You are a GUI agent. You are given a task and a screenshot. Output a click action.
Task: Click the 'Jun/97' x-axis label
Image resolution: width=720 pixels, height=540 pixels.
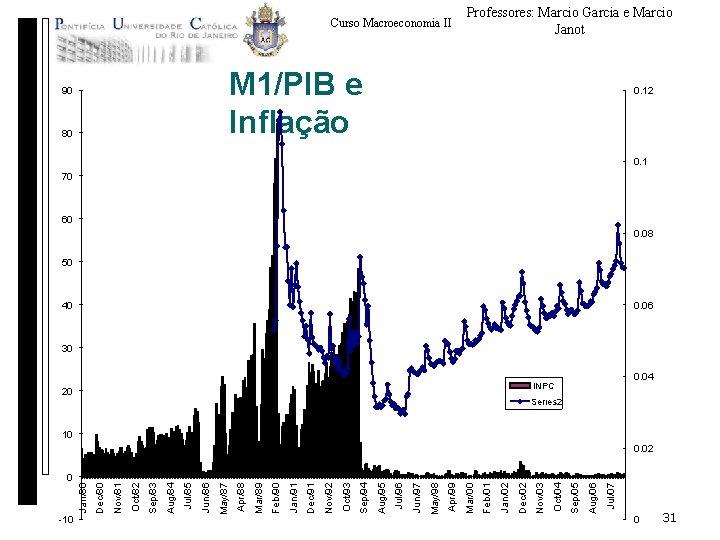[416, 497]
